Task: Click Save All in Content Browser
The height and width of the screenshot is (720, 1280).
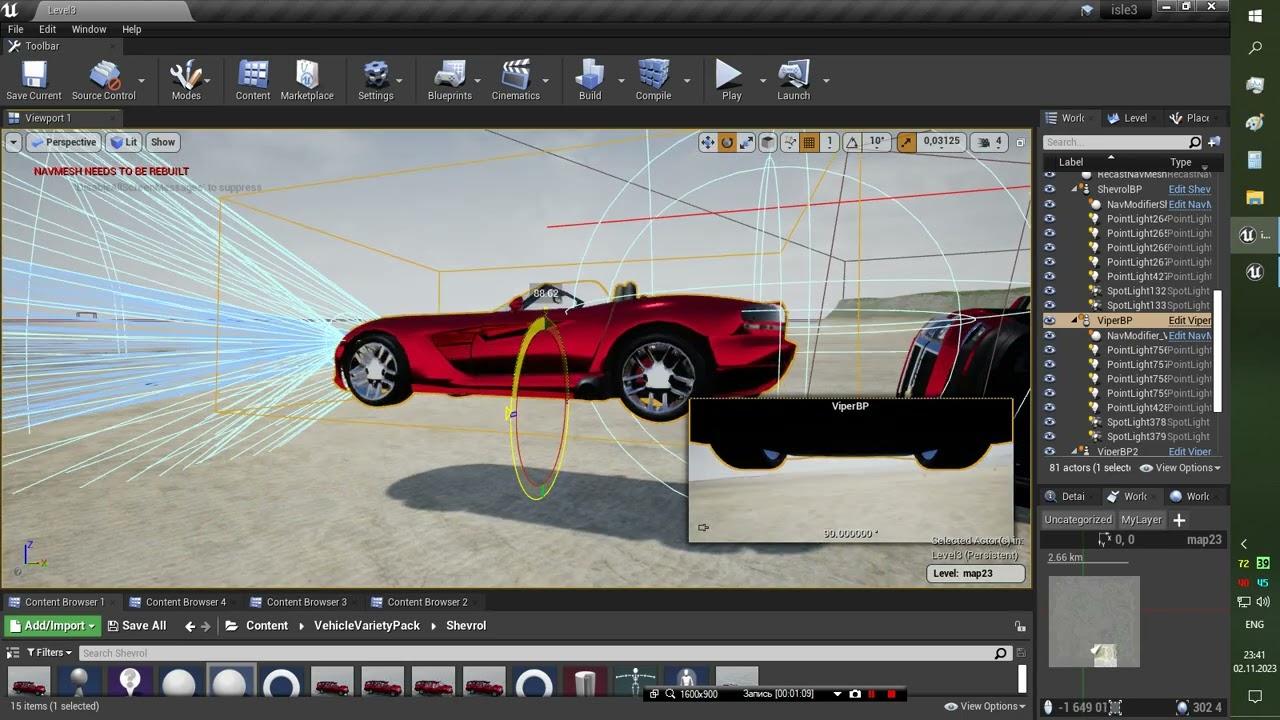Action: click(x=136, y=626)
